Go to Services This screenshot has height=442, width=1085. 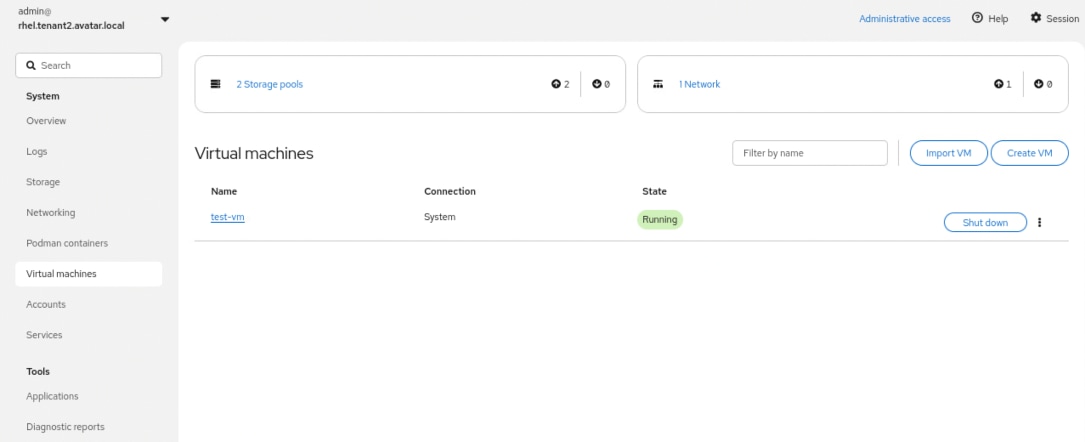44,335
